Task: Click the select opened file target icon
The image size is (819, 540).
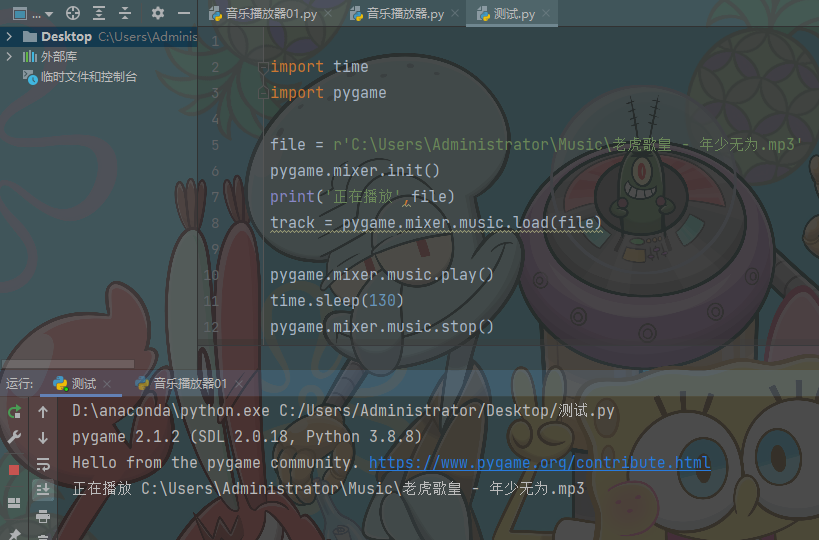Action: [73, 14]
